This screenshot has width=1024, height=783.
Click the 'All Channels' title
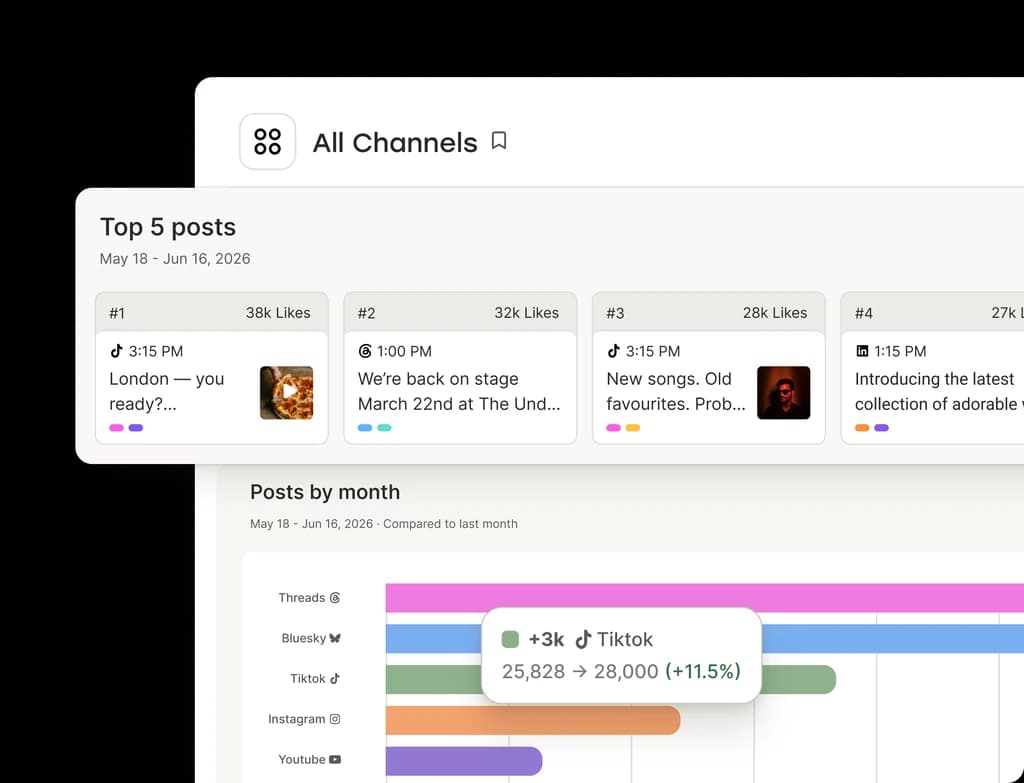click(395, 142)
